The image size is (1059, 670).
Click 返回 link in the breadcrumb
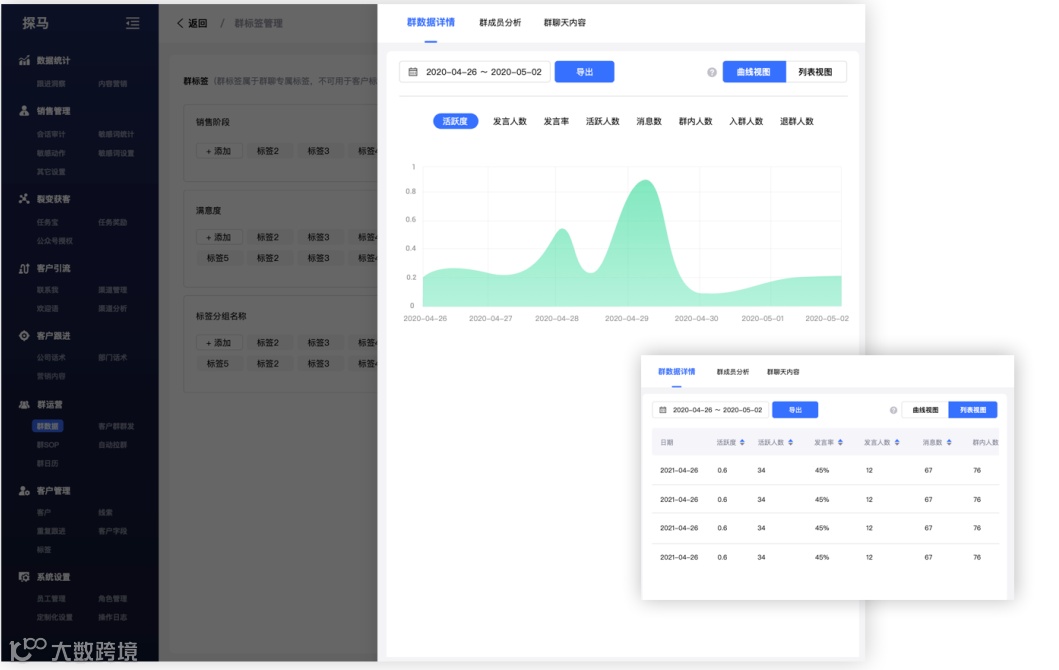(x=197, y=23)
